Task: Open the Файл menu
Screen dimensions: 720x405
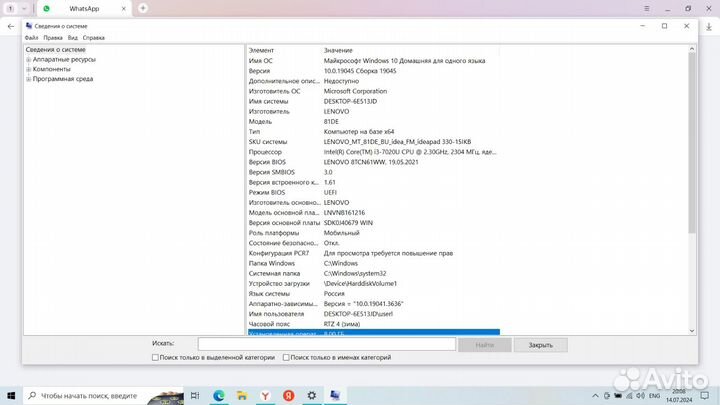Action: [31, 38]
